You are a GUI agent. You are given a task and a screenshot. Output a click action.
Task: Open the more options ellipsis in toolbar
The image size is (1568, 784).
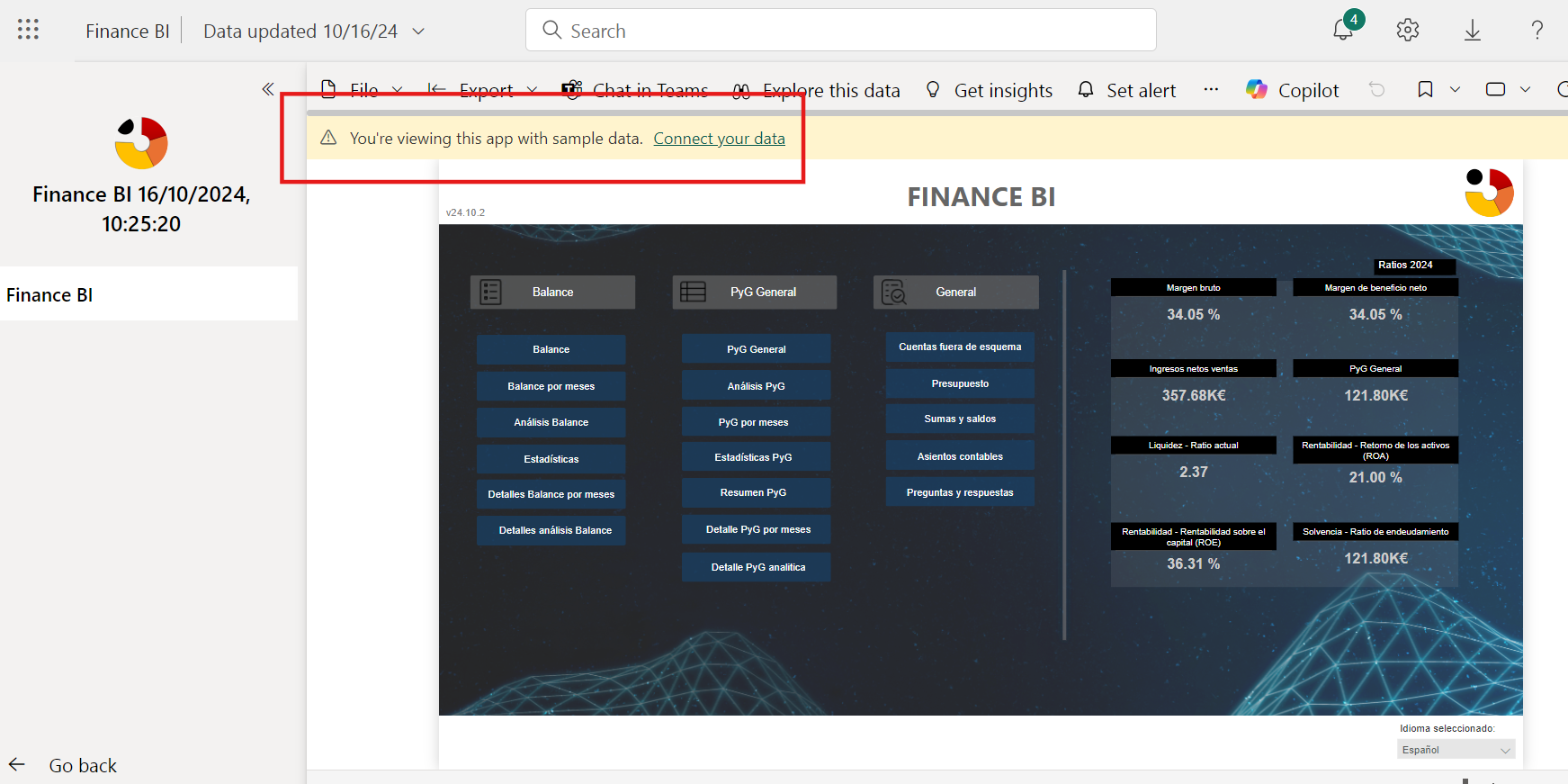(x=1211, y=89)
